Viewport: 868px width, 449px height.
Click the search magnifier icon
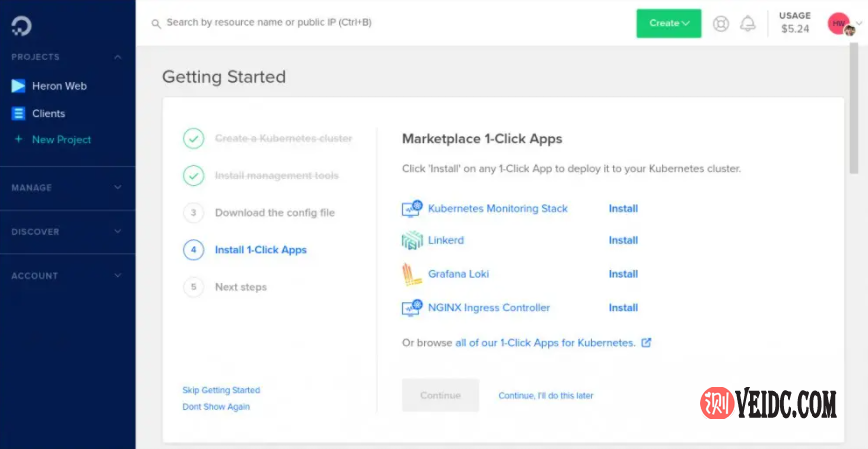click(x=155, y=22)
